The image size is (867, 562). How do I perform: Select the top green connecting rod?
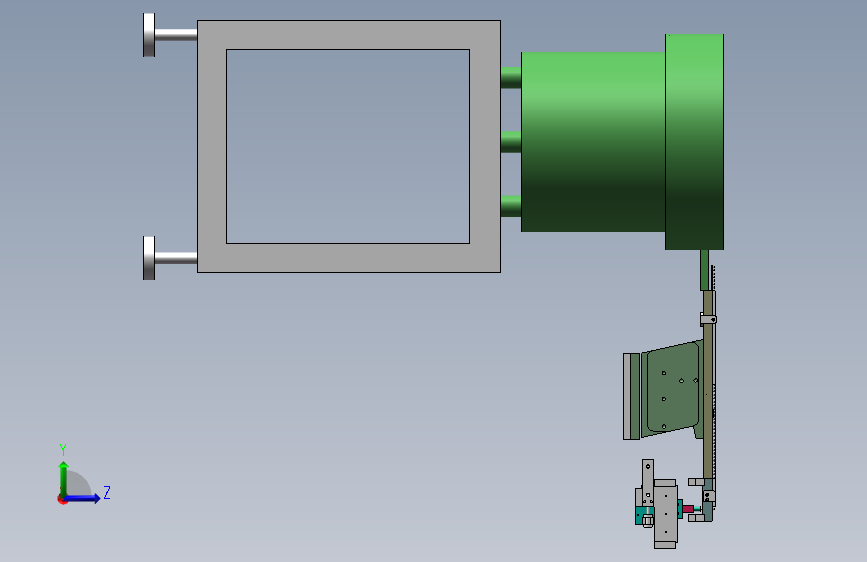pos(511,77)
